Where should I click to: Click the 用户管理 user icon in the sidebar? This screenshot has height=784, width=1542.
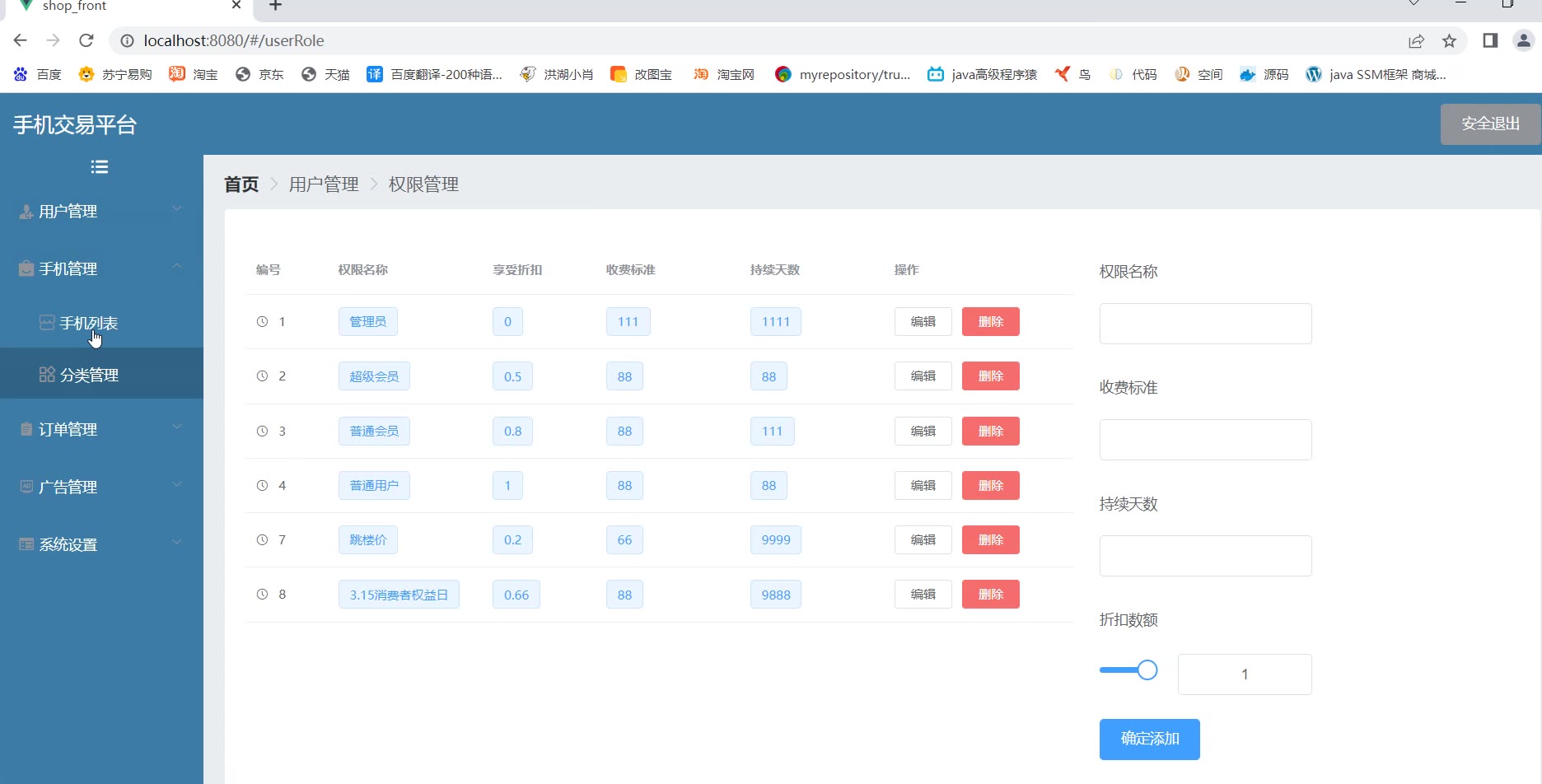tap(26, 212)
